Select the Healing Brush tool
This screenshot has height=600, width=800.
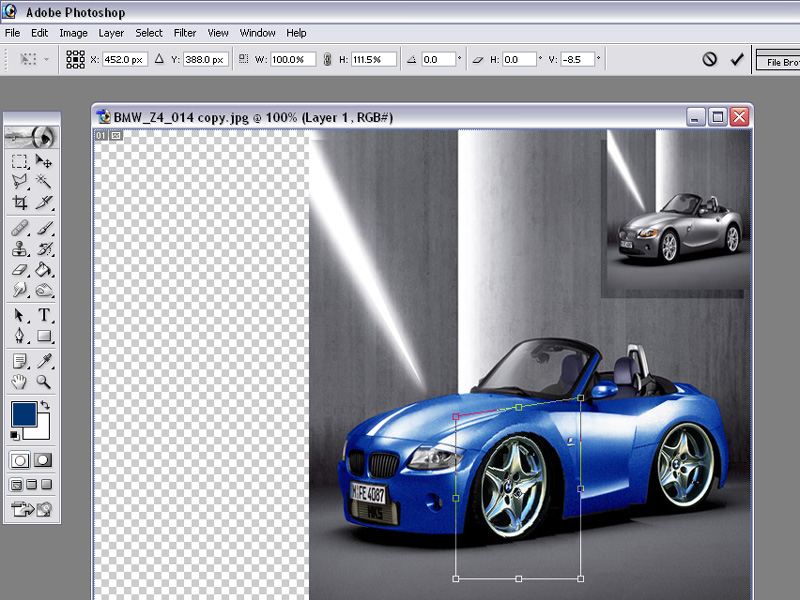tap(19, 228)
